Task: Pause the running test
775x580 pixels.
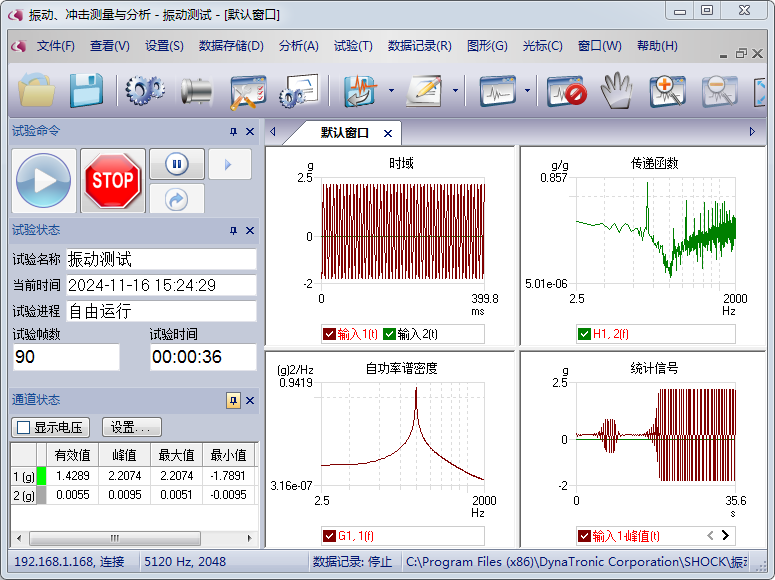Action: point(176,164)
